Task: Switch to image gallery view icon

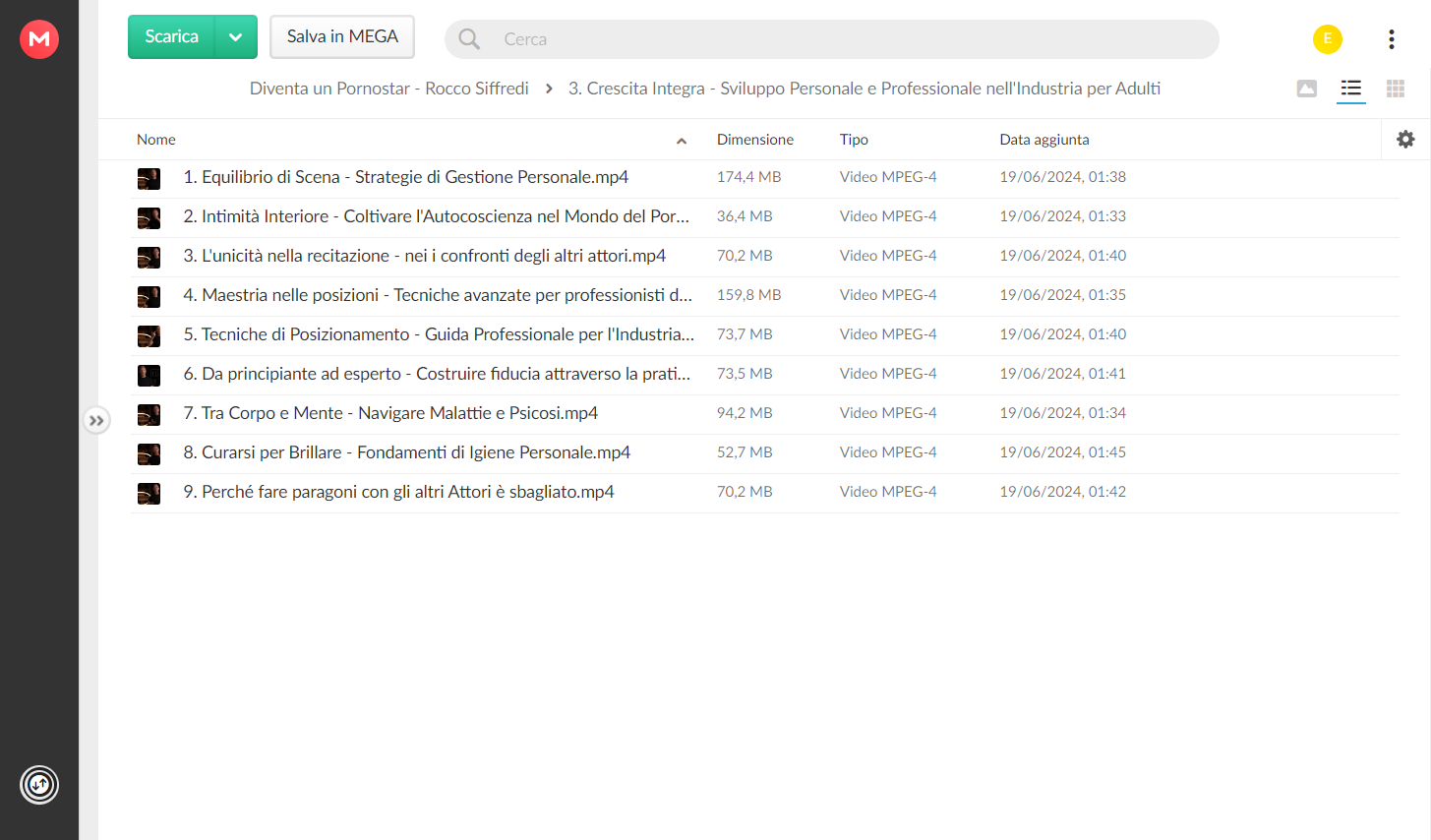Action: click(x=1307, y=90)
